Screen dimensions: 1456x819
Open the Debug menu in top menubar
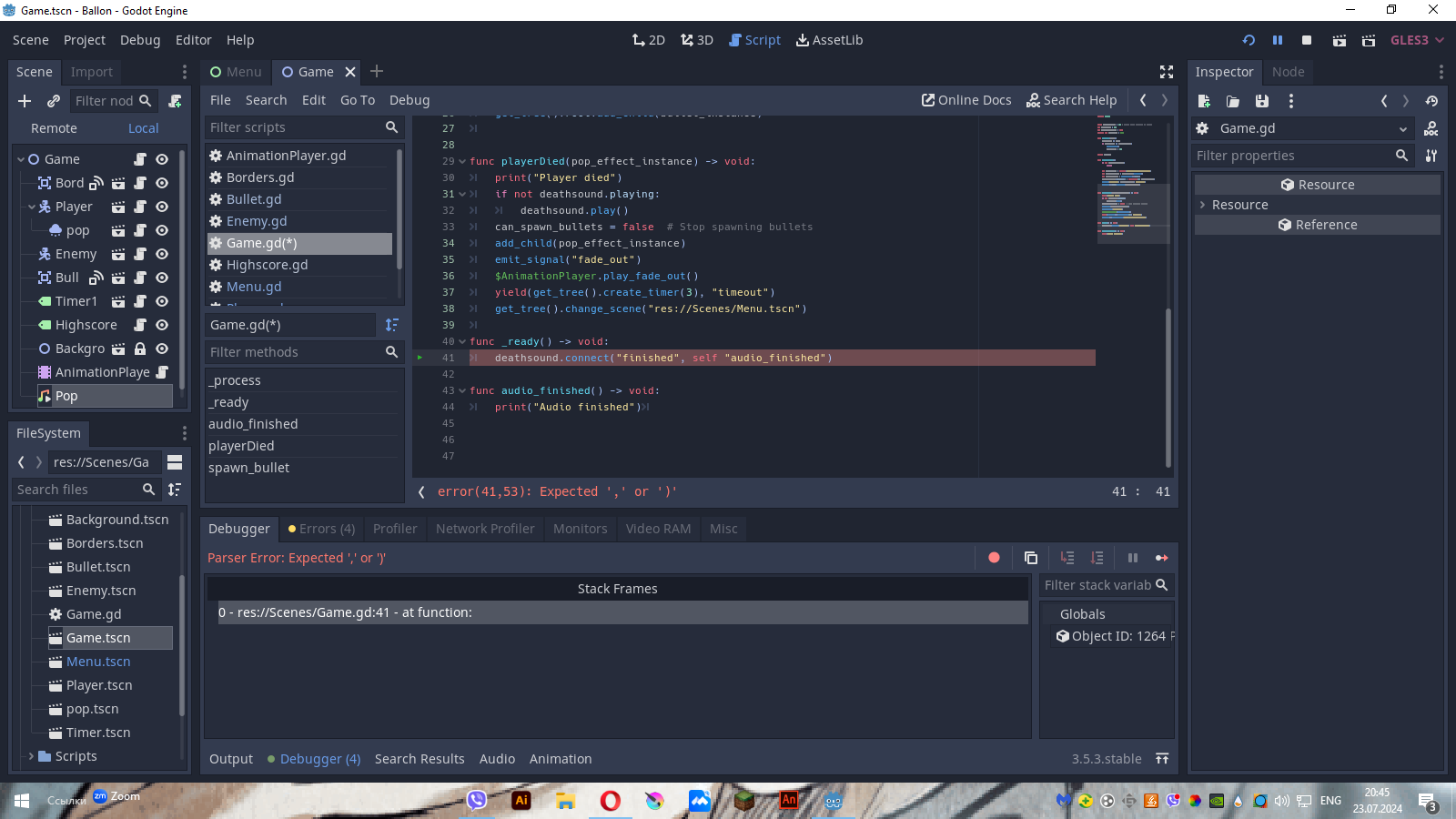coord(140,40)
